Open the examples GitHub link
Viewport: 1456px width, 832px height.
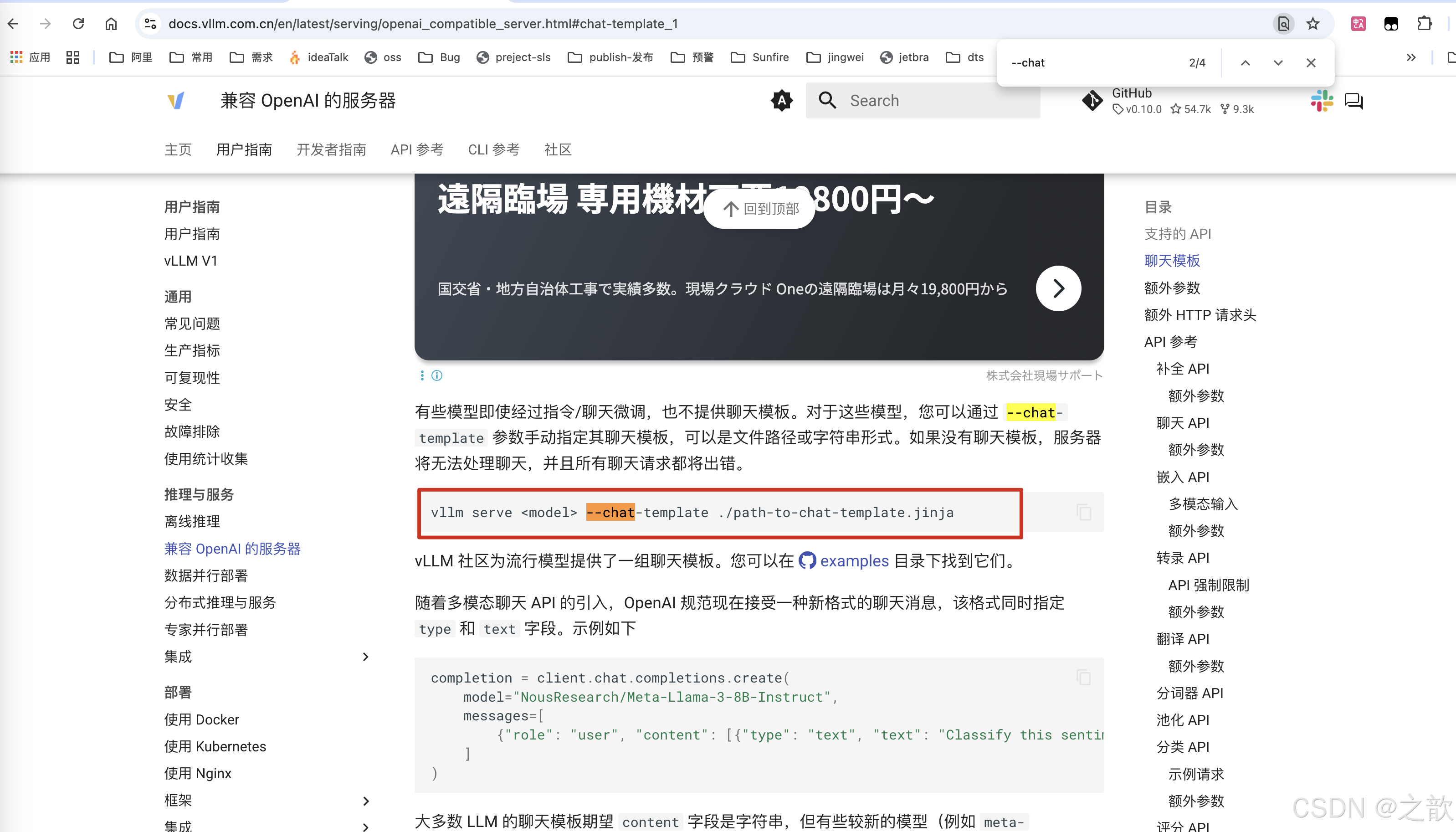point(844,560)
